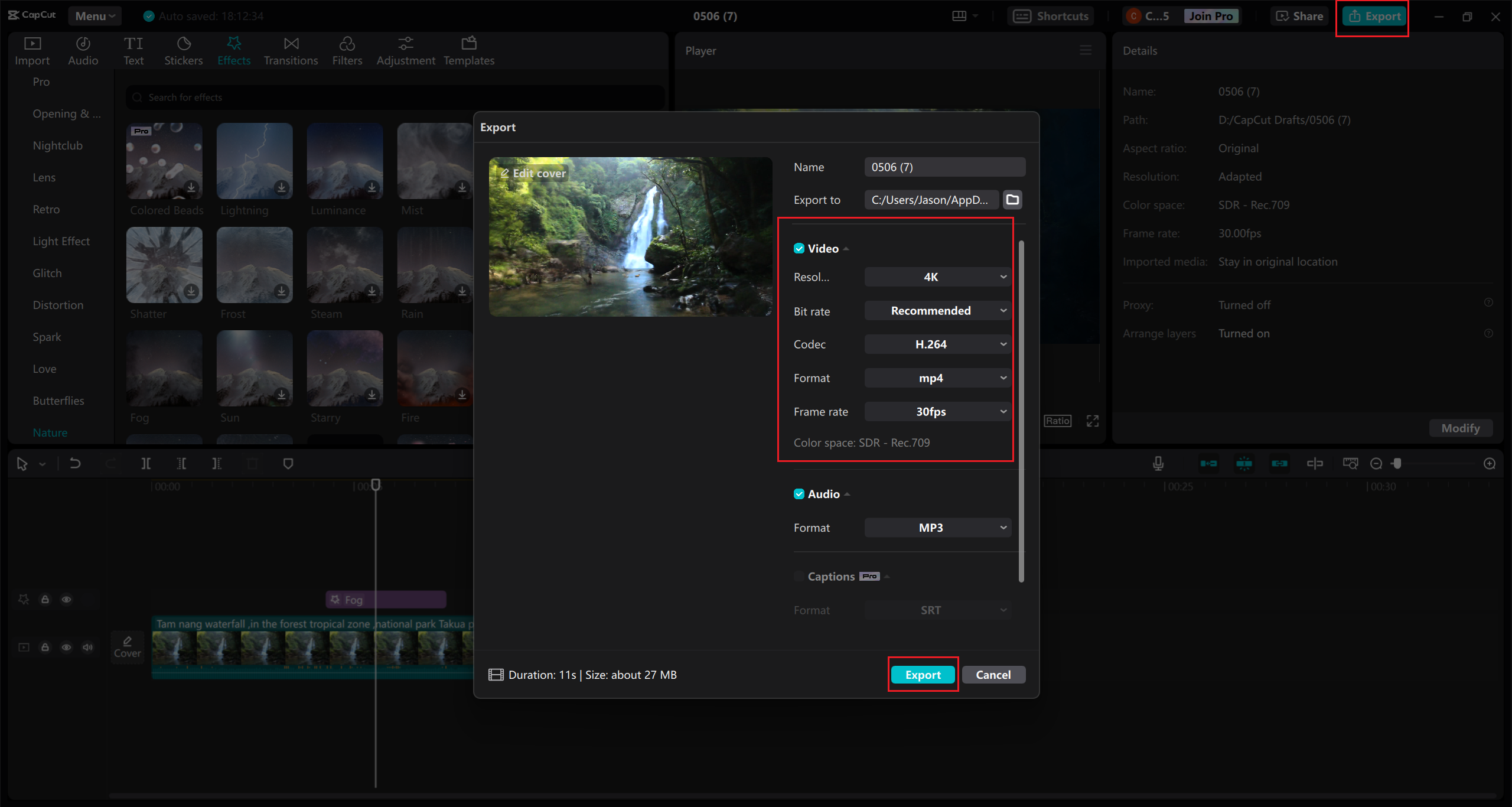The width and height of the screenshot is (1512, 807).
Task: Click the marker shield icon in the timeline toolbar
Action: [x=288, y=464]
